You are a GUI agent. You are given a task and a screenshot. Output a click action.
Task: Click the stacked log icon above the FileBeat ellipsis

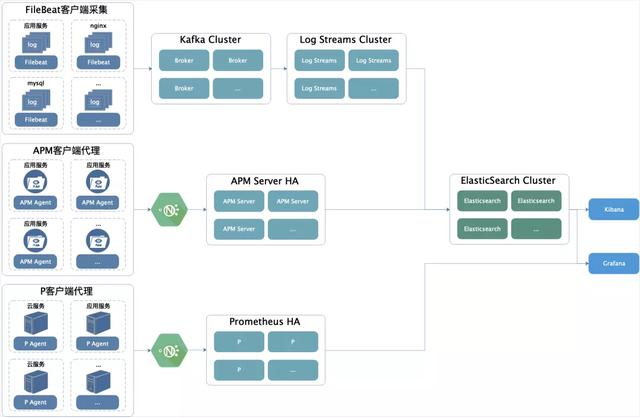(97, 100)
